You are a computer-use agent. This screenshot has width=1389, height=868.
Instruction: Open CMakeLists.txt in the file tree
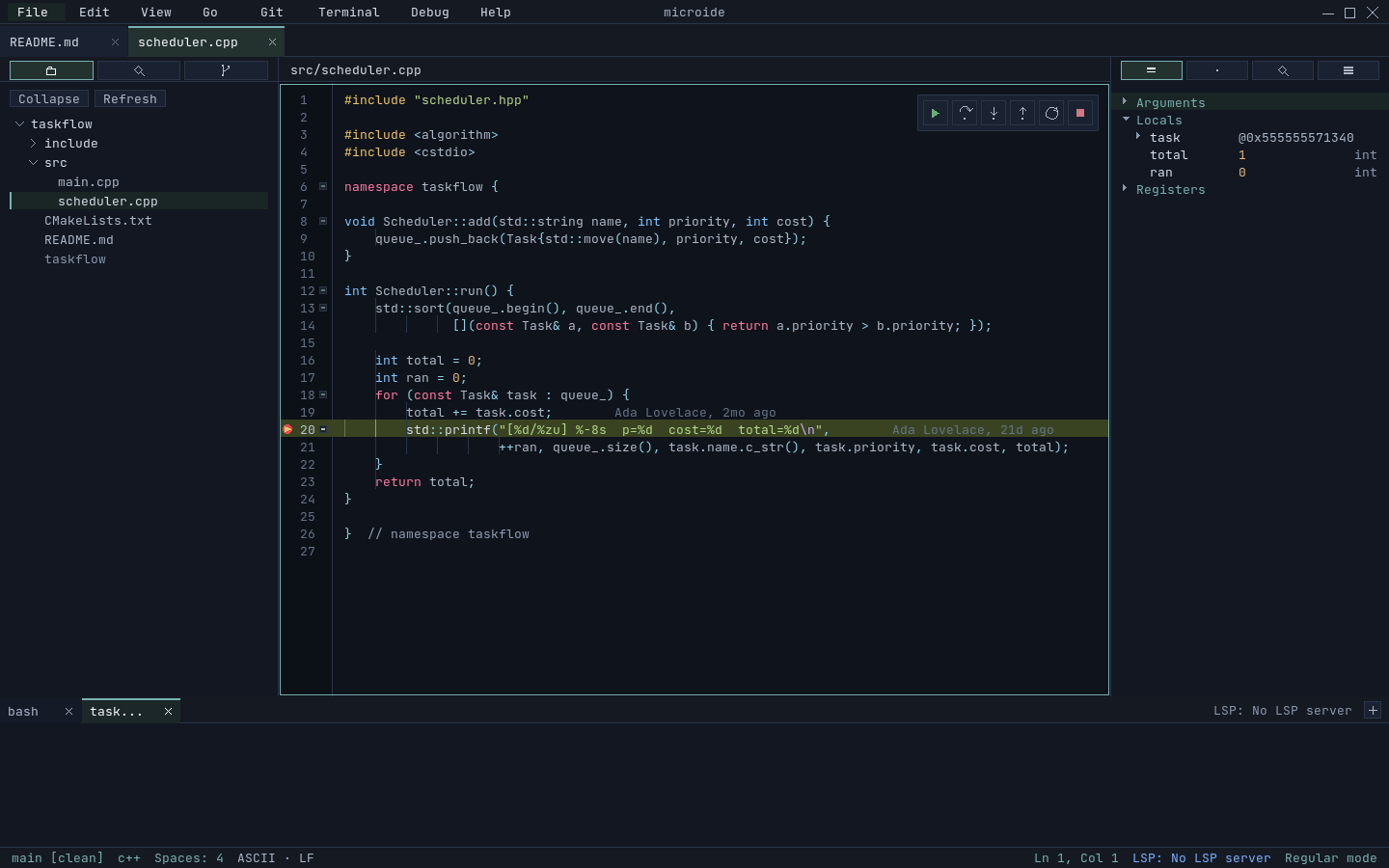[98, 220]
